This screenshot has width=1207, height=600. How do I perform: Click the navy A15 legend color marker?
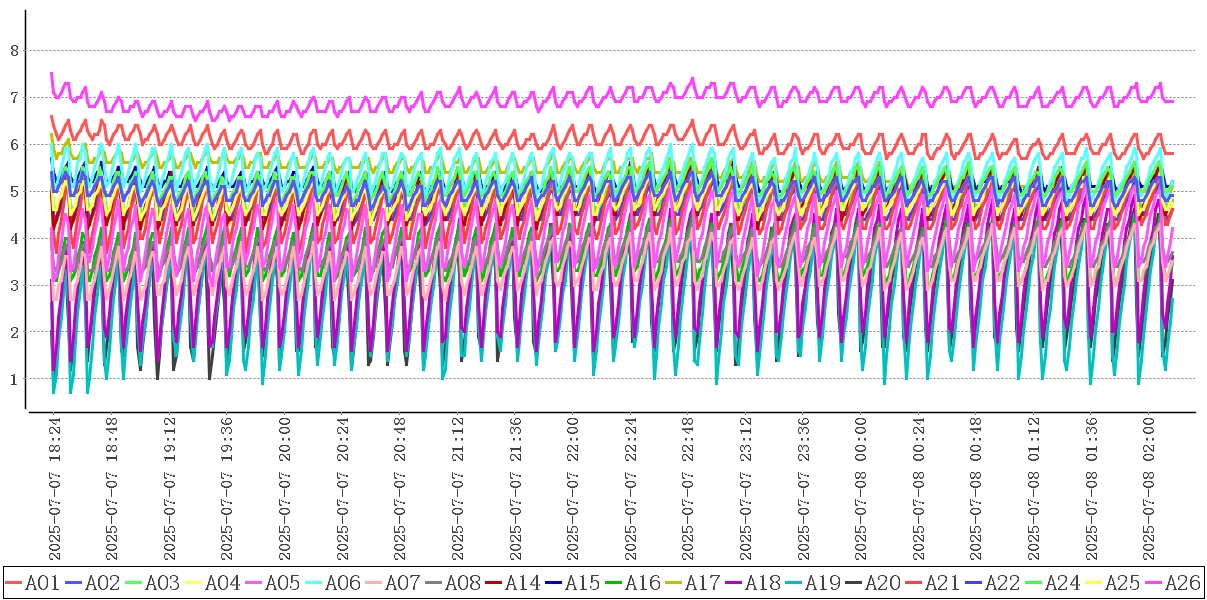point(553,581)
